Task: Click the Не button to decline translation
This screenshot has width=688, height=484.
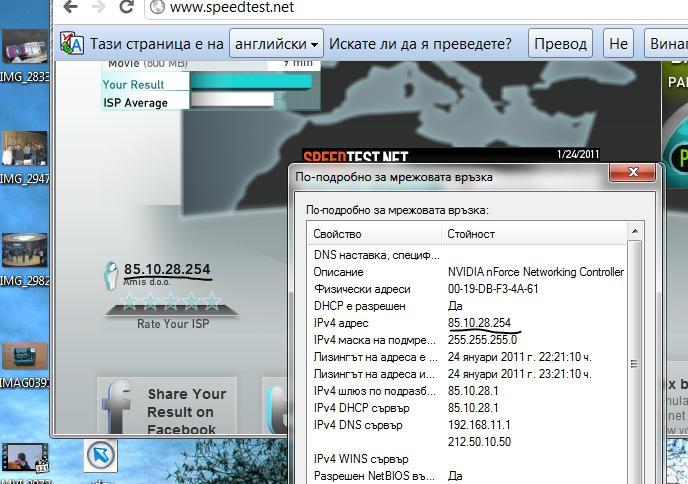Action: tap(619, 44)
